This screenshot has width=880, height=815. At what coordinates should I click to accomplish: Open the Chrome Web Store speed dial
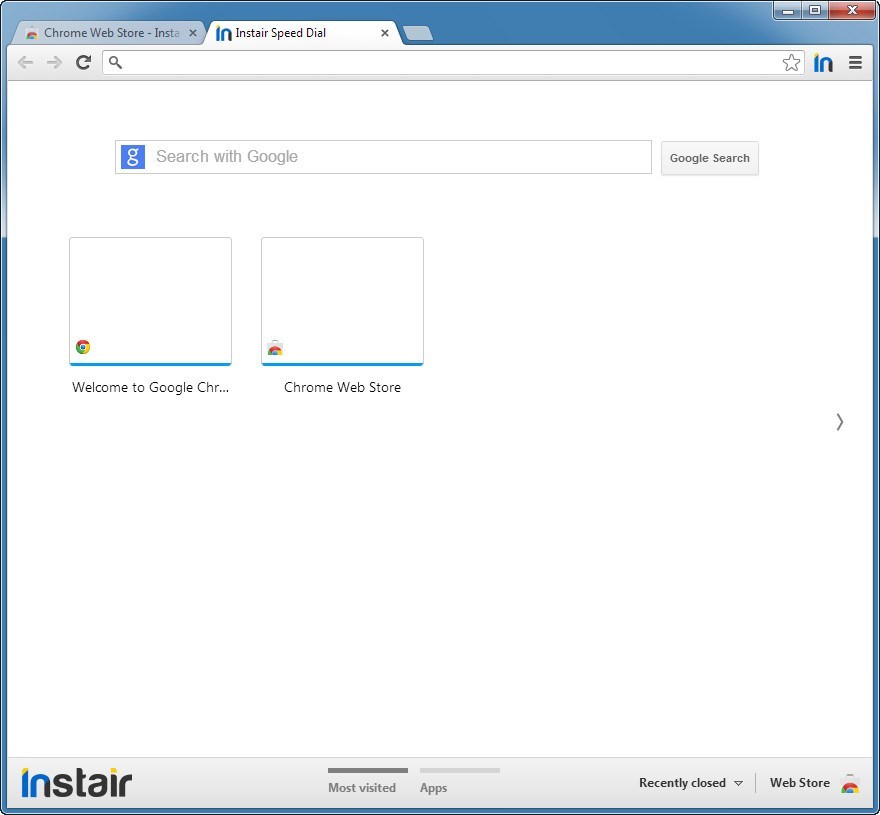coord(342,300)
